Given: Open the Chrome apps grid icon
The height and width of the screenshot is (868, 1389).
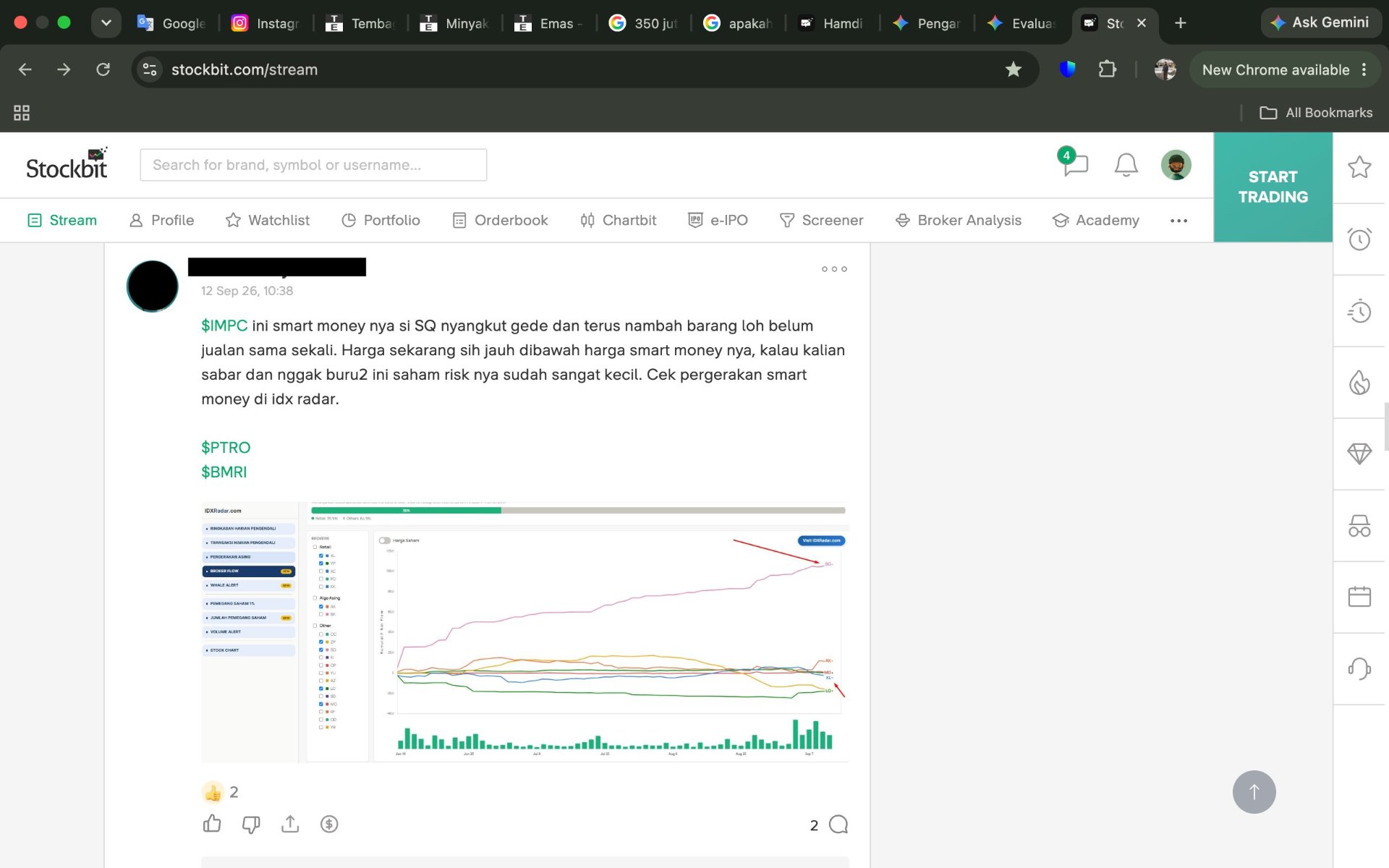Looking at the screenshot, I should (22, 113).
